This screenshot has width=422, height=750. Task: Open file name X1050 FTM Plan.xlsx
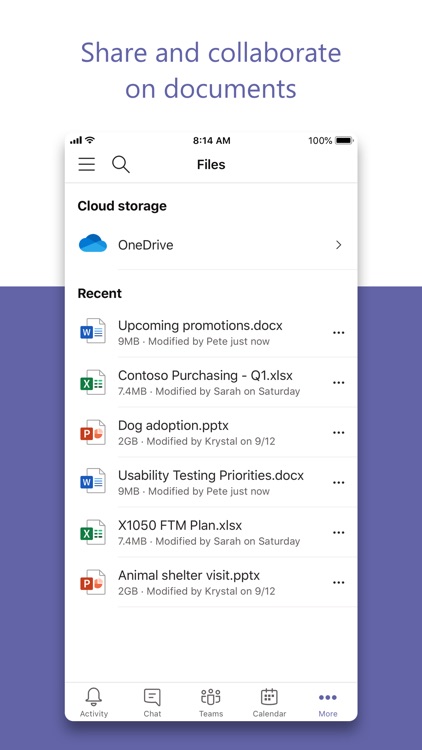[180, 525]
